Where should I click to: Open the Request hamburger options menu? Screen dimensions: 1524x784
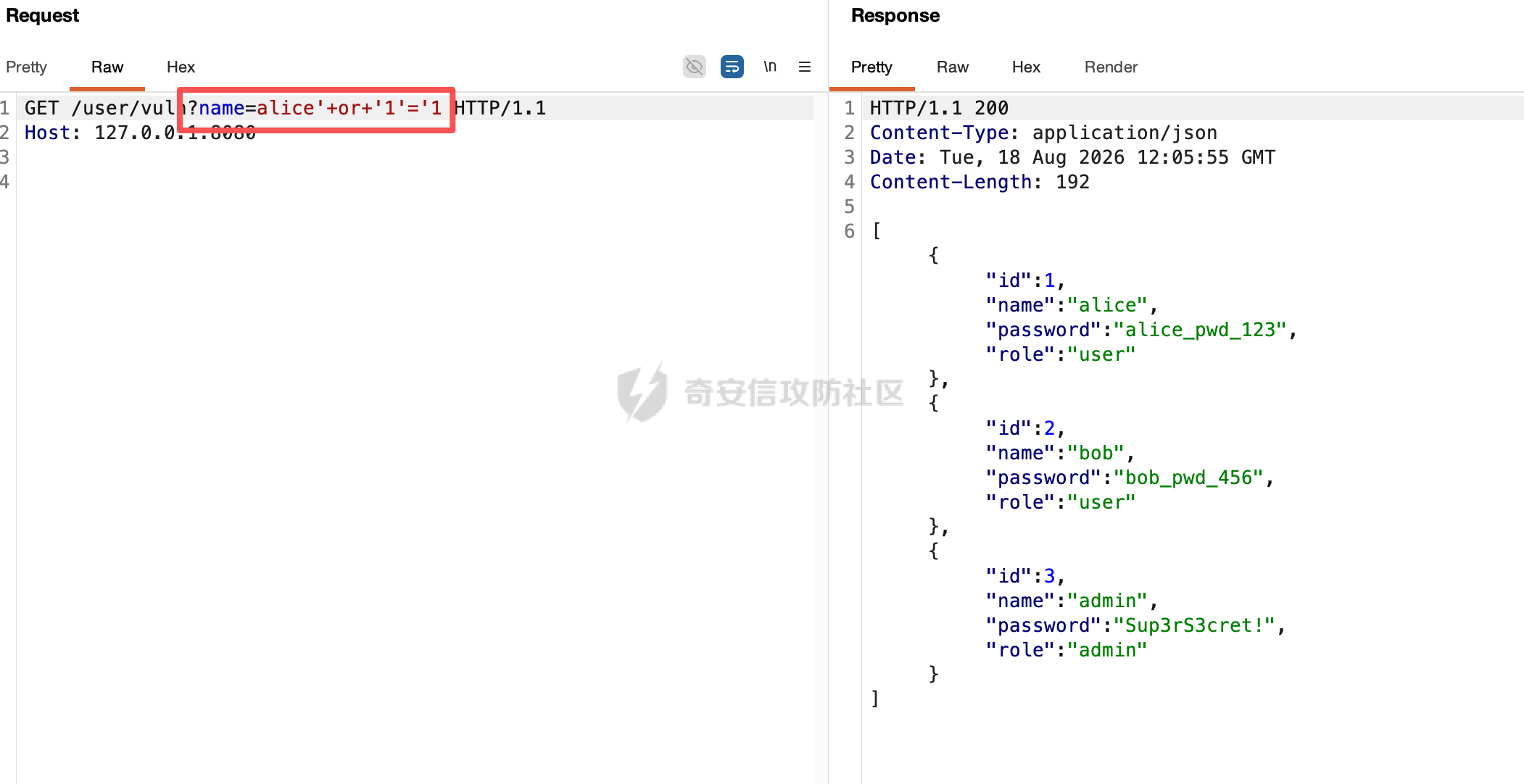[x=805, y=67]
